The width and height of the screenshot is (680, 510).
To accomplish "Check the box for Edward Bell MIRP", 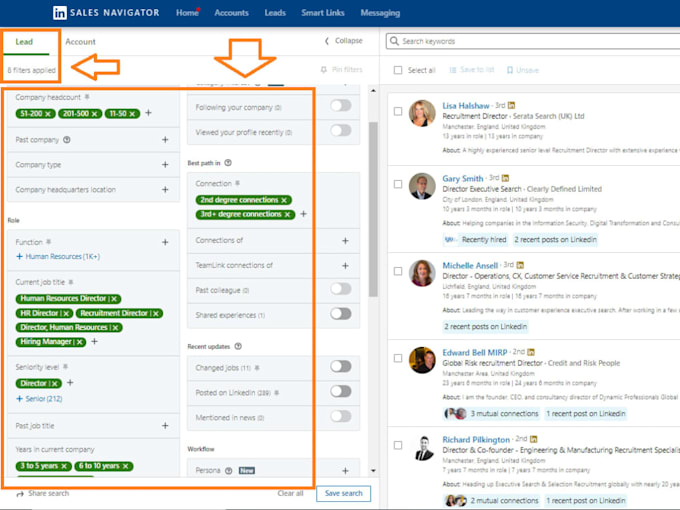I will point(398,358).
